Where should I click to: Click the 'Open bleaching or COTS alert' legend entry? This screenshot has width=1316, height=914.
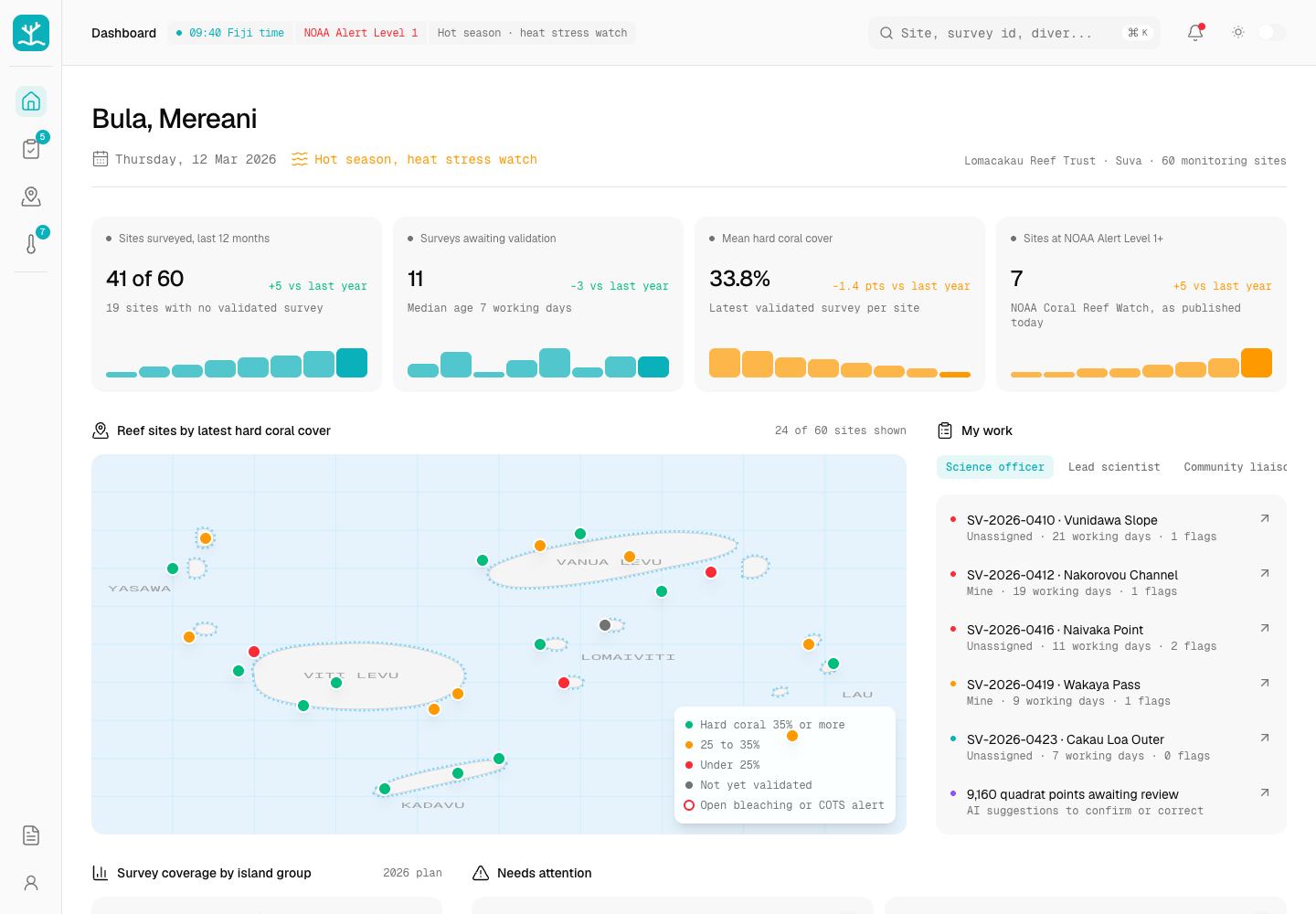pyautogui.click(x=784, y=805)
